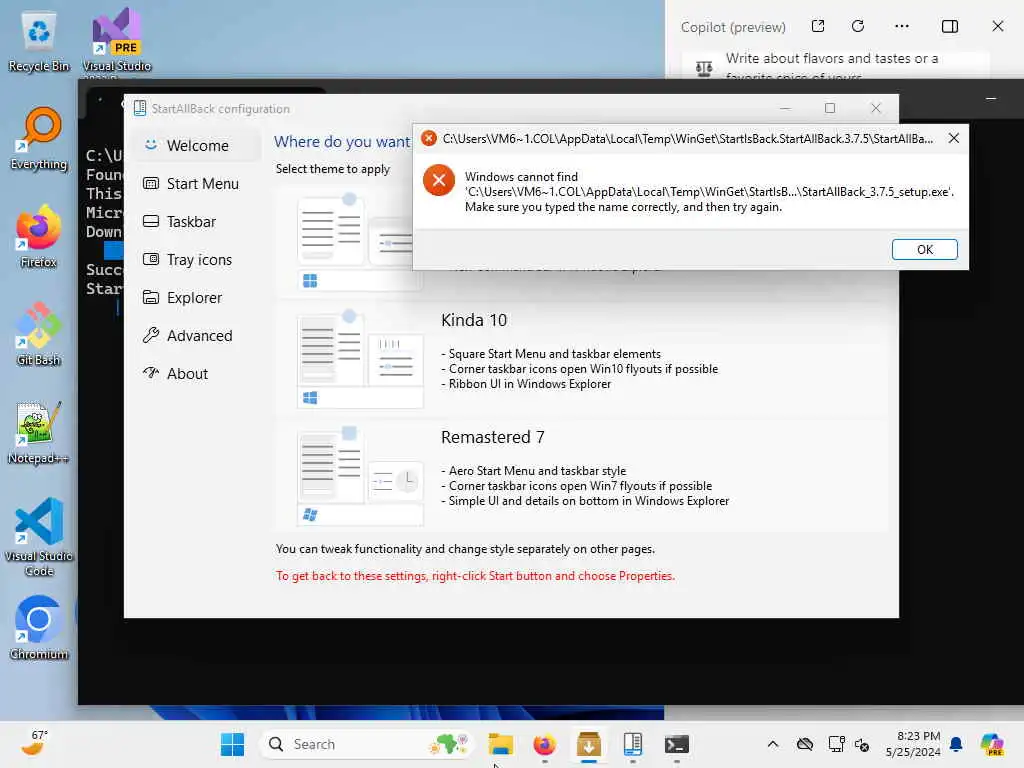The width and height of the screenshot is (1024, 768).
Task: Open Copilot more options menu
Action: (902, 27)
